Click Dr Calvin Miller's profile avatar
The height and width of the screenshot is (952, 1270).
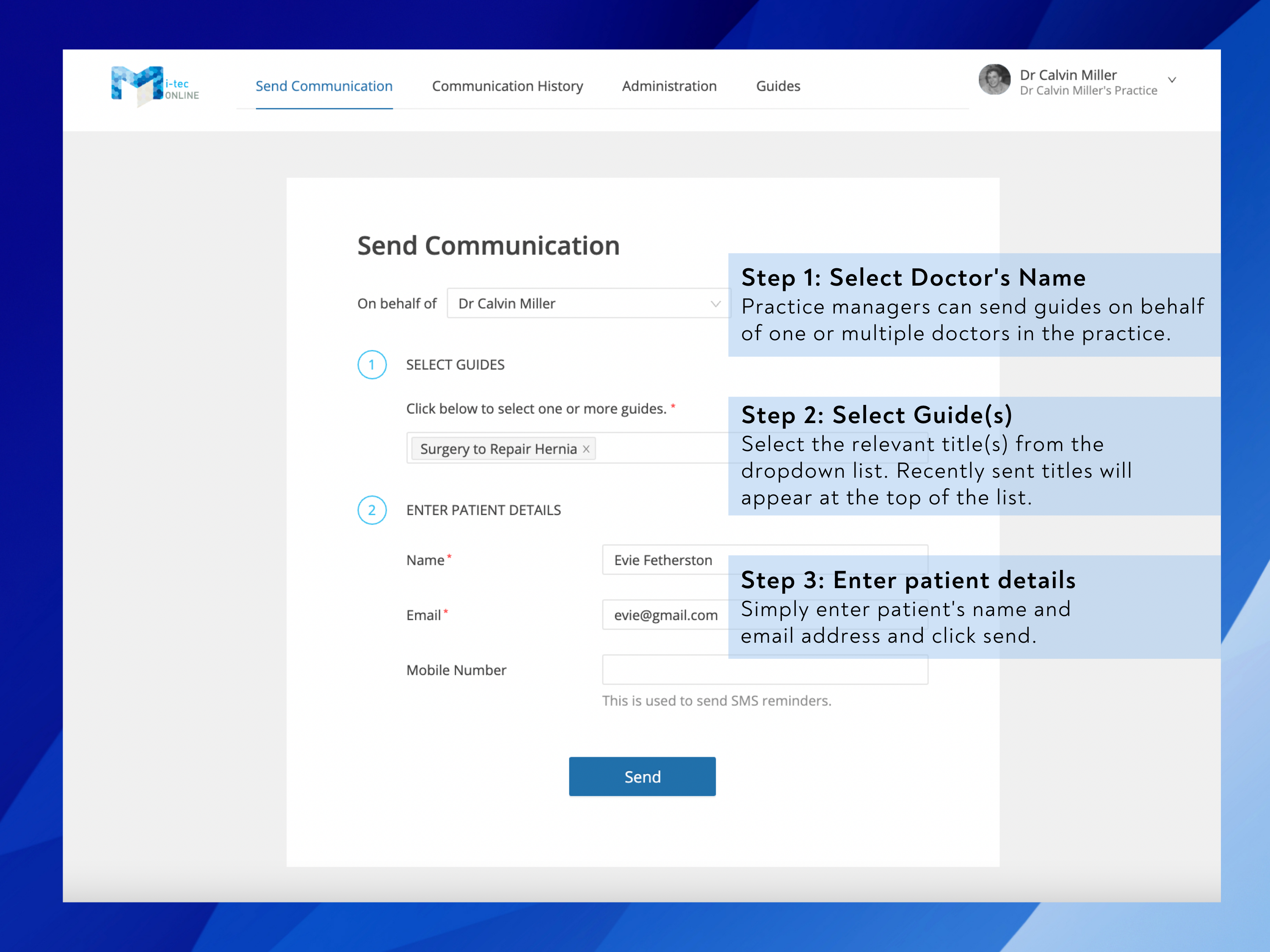(994, 80)
